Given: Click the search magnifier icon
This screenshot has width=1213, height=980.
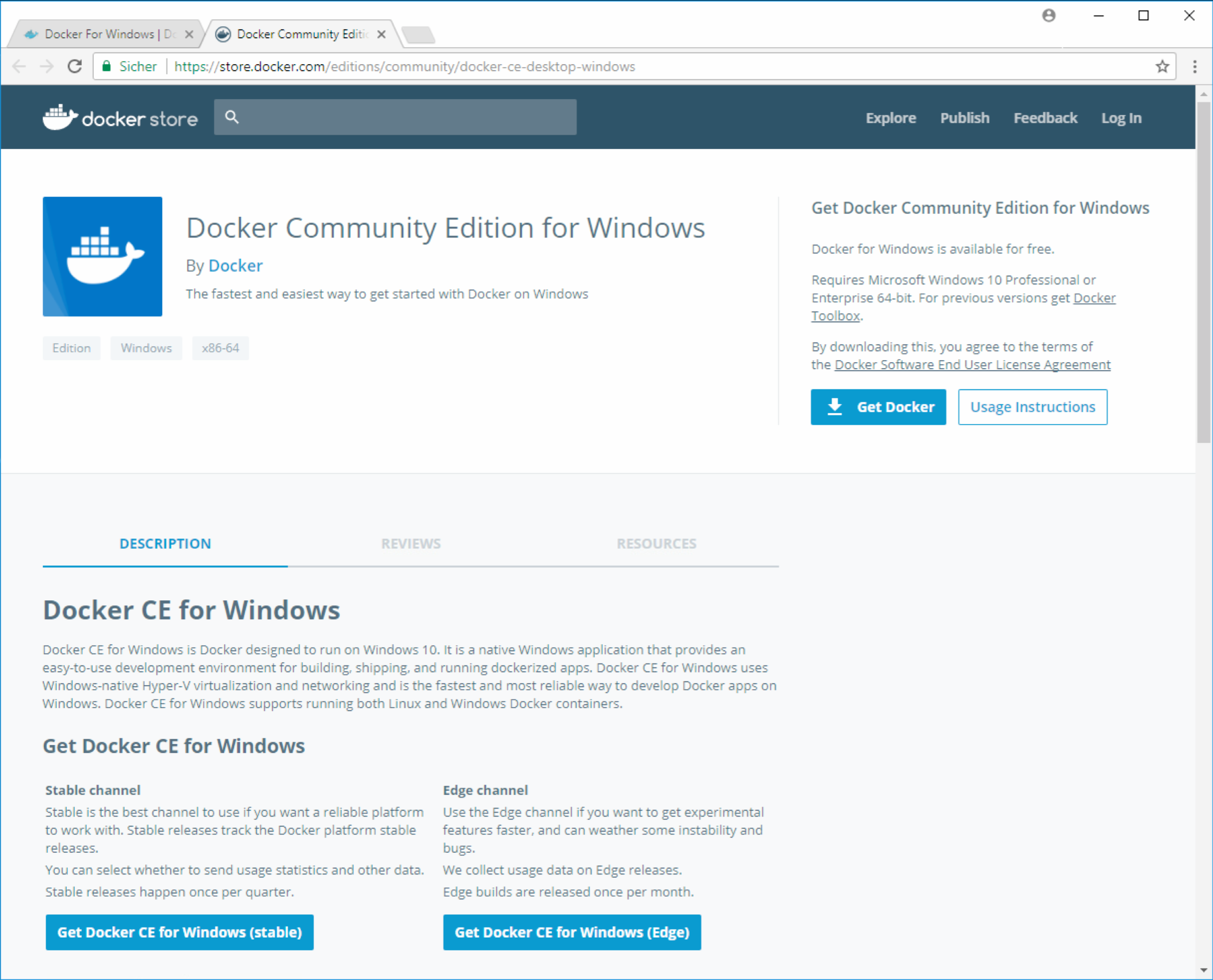Looking at the screenshot, I should (232, 117).
